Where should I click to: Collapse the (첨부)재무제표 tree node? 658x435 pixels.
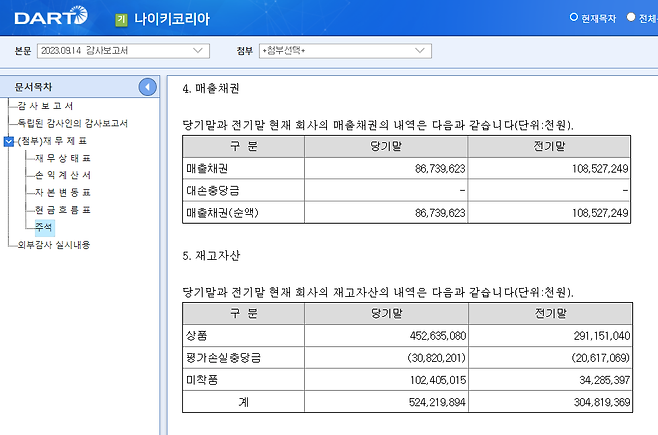pyautogui.click(x=9, y=141)
